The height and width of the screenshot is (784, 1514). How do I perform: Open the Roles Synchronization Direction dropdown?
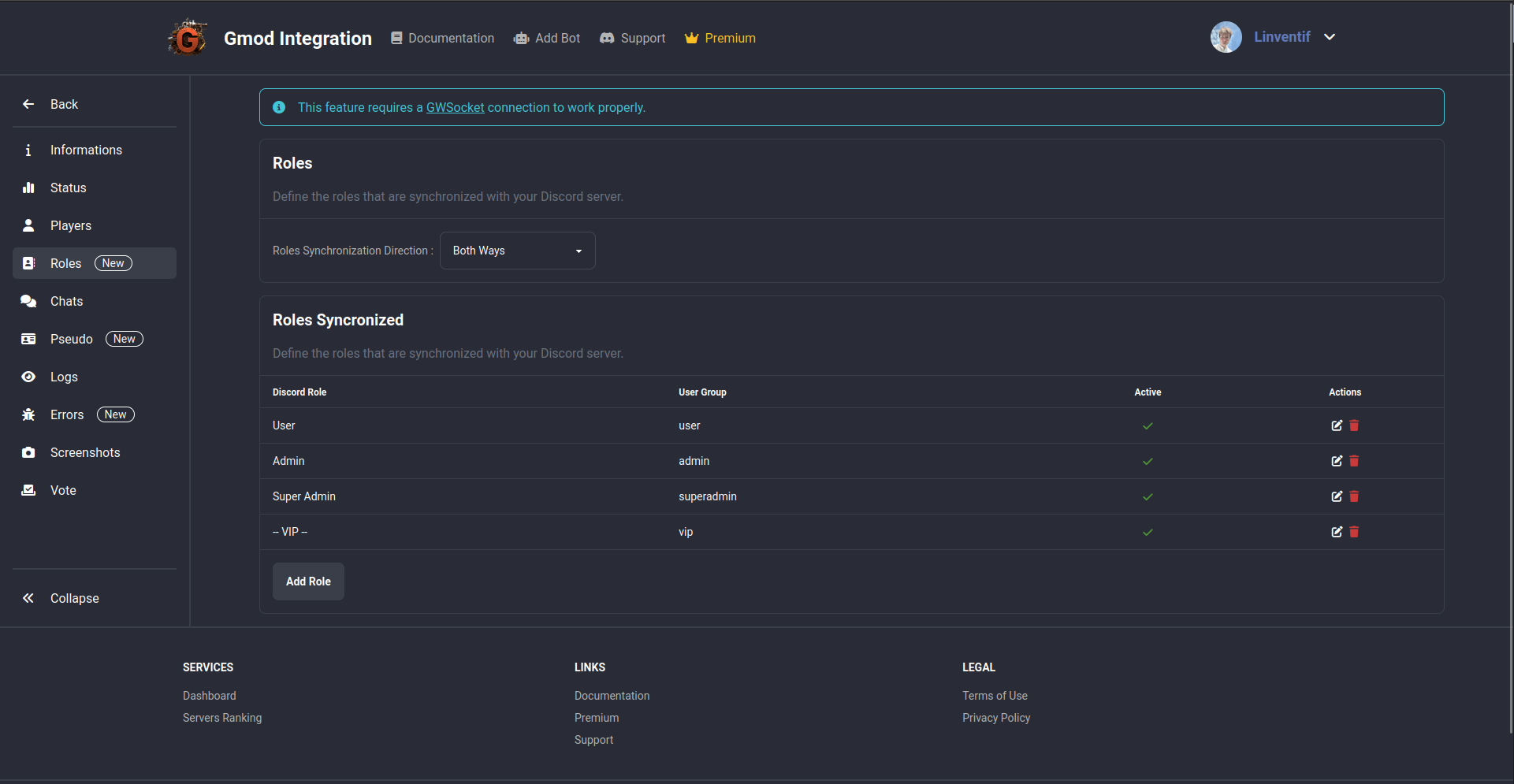517,251
